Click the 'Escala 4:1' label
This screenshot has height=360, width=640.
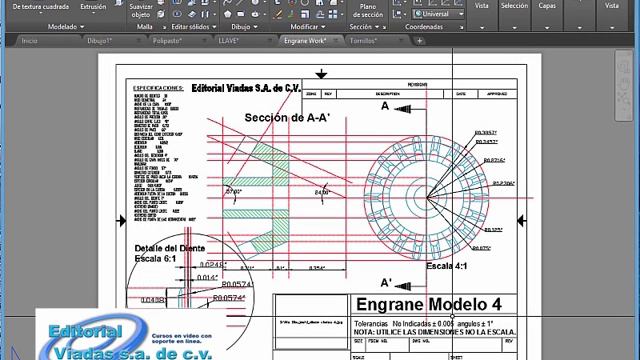[x=447, y=266]
